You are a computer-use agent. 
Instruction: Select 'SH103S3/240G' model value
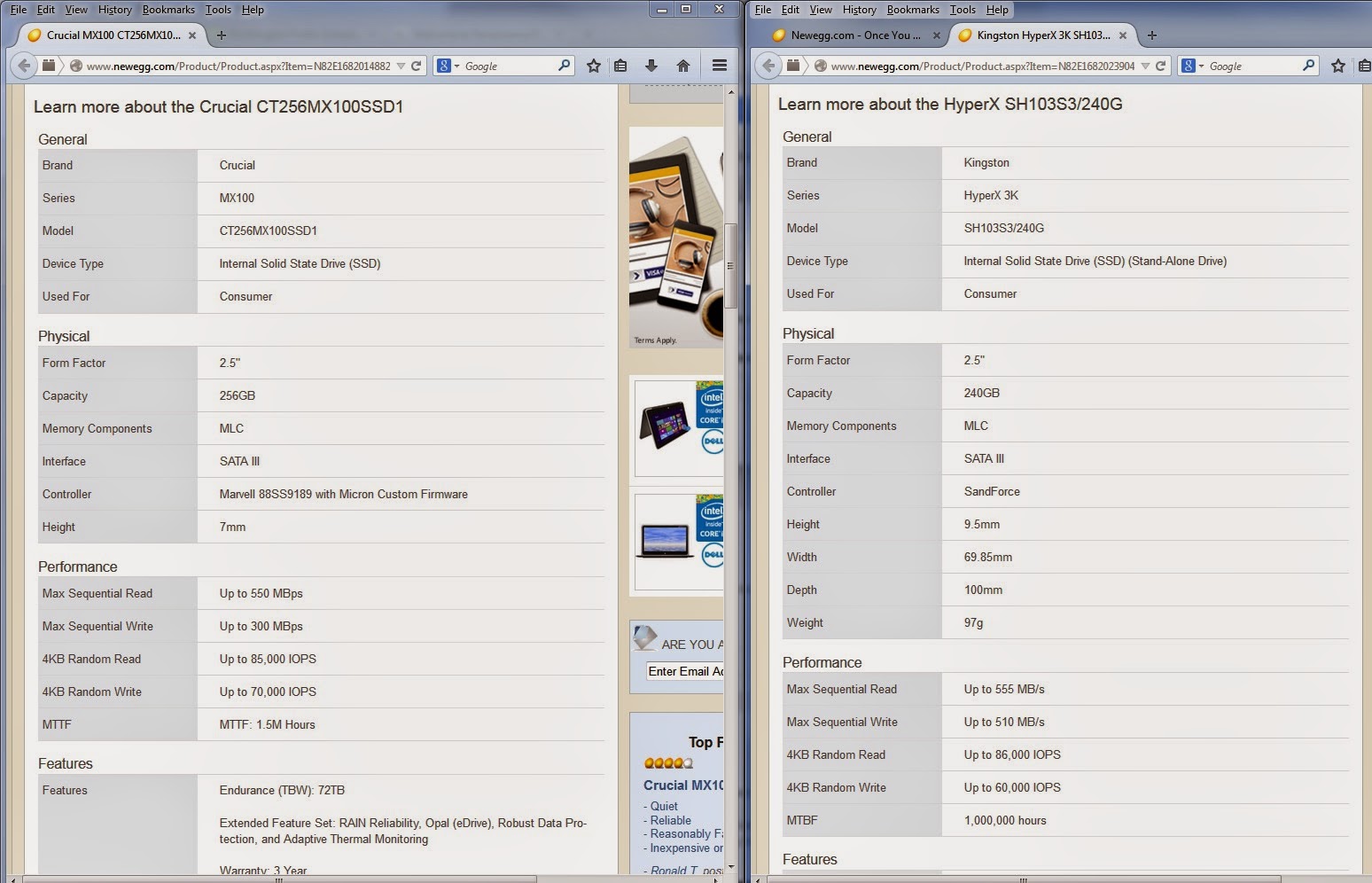point(1004,228)
